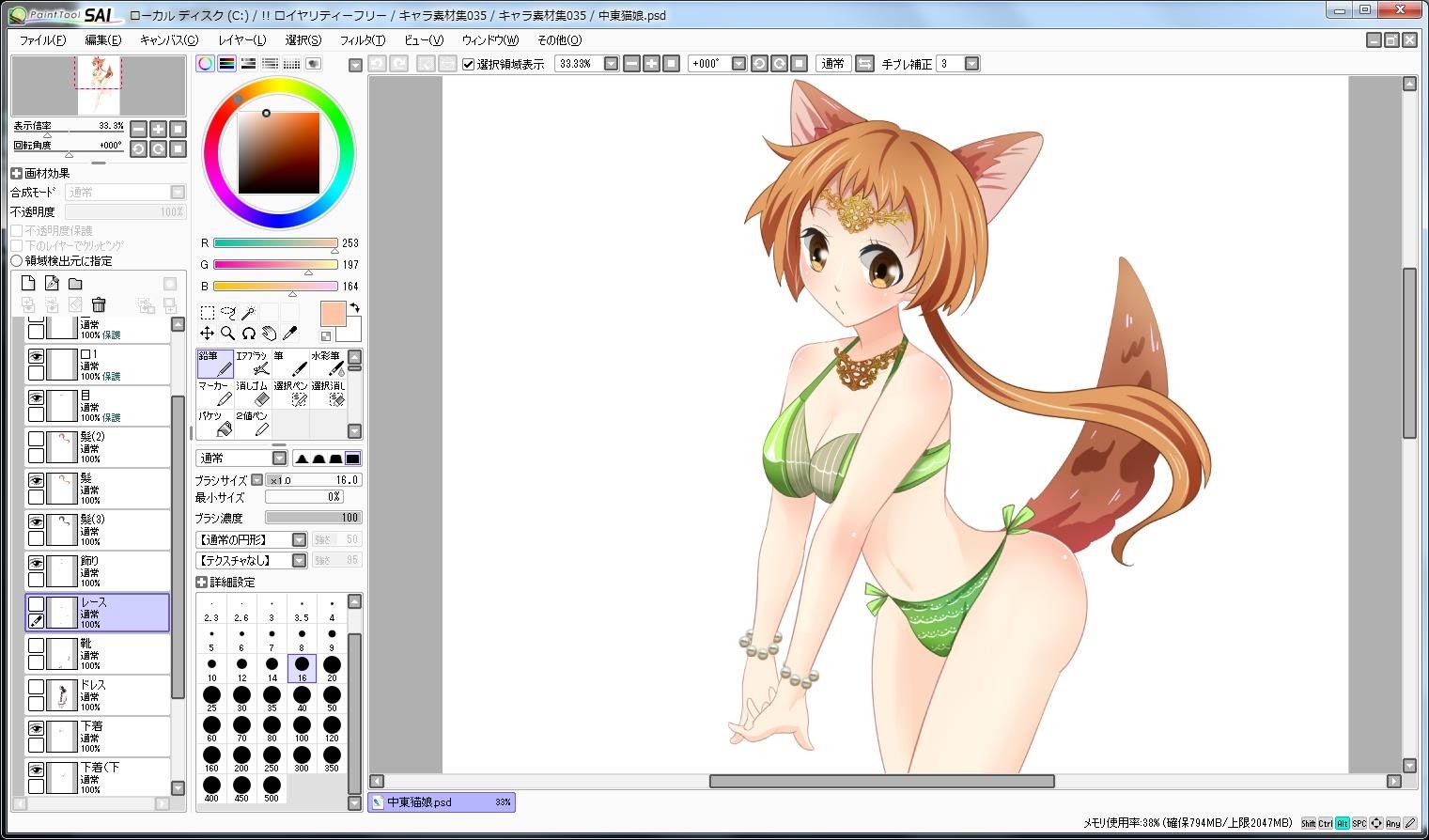Choose brush size 20 preset

tap(332, 667)
